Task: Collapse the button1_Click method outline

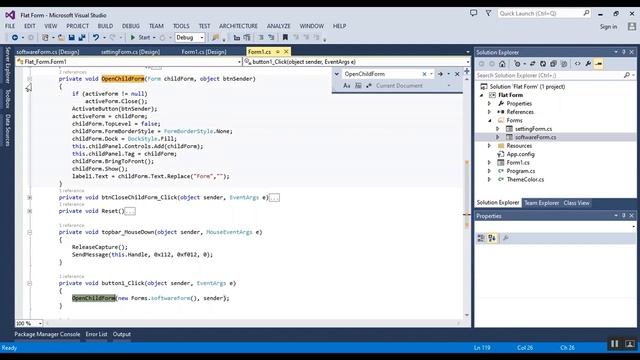Action: click(x=29, y=283)
